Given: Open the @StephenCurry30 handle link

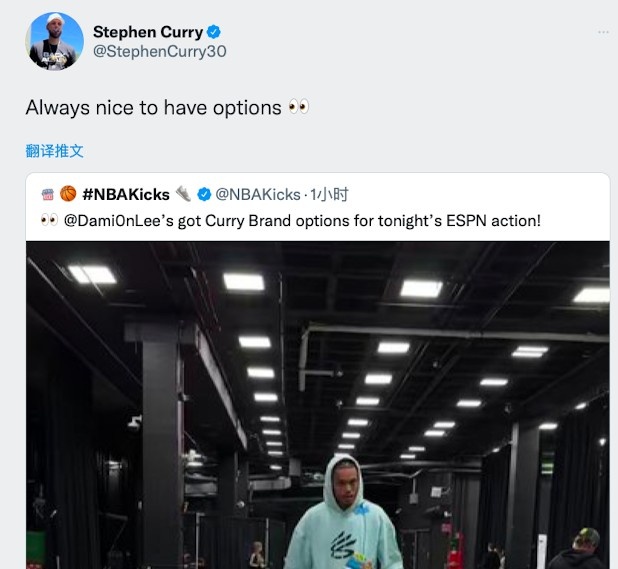Looking at the screenshot, I should click(160, 51).
